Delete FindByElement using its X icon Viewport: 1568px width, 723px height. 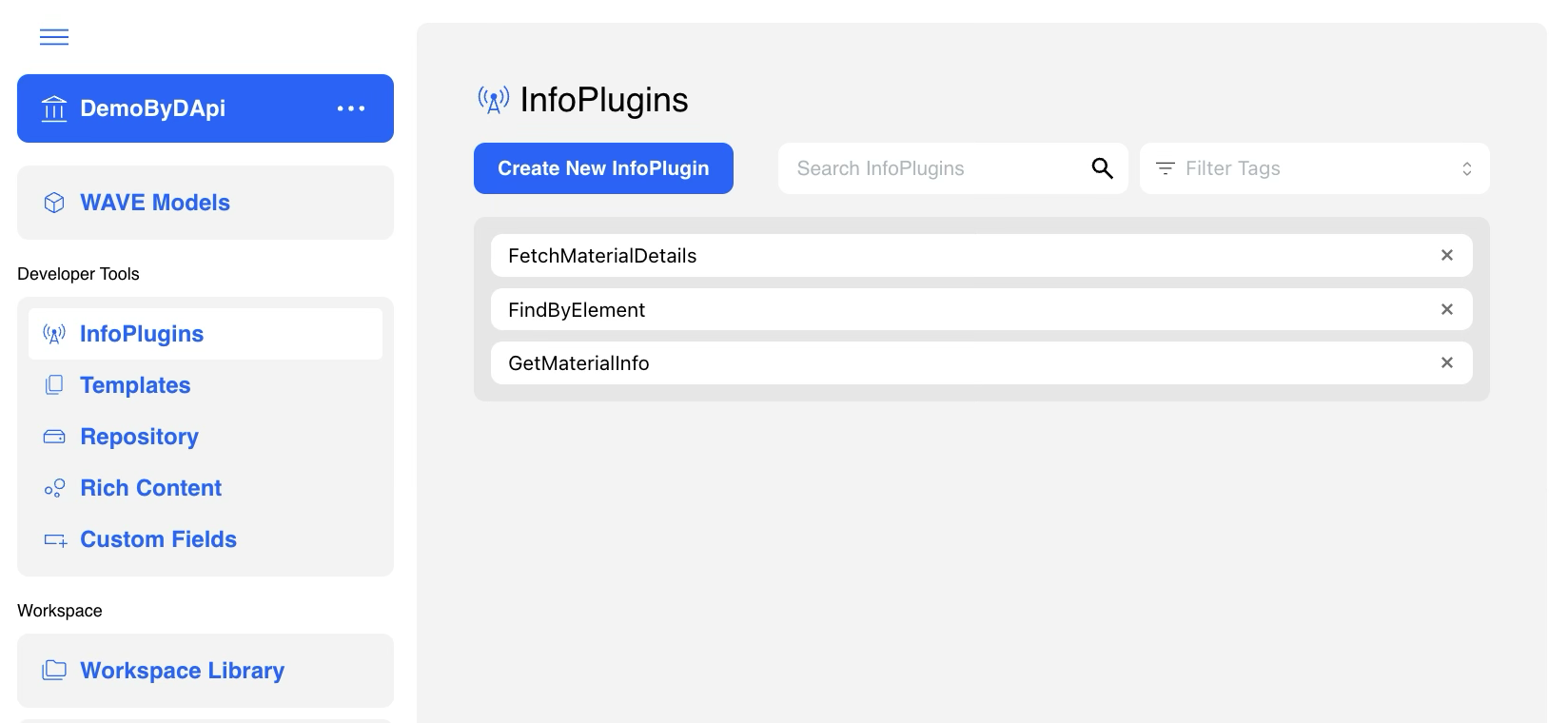point(1446,309)
